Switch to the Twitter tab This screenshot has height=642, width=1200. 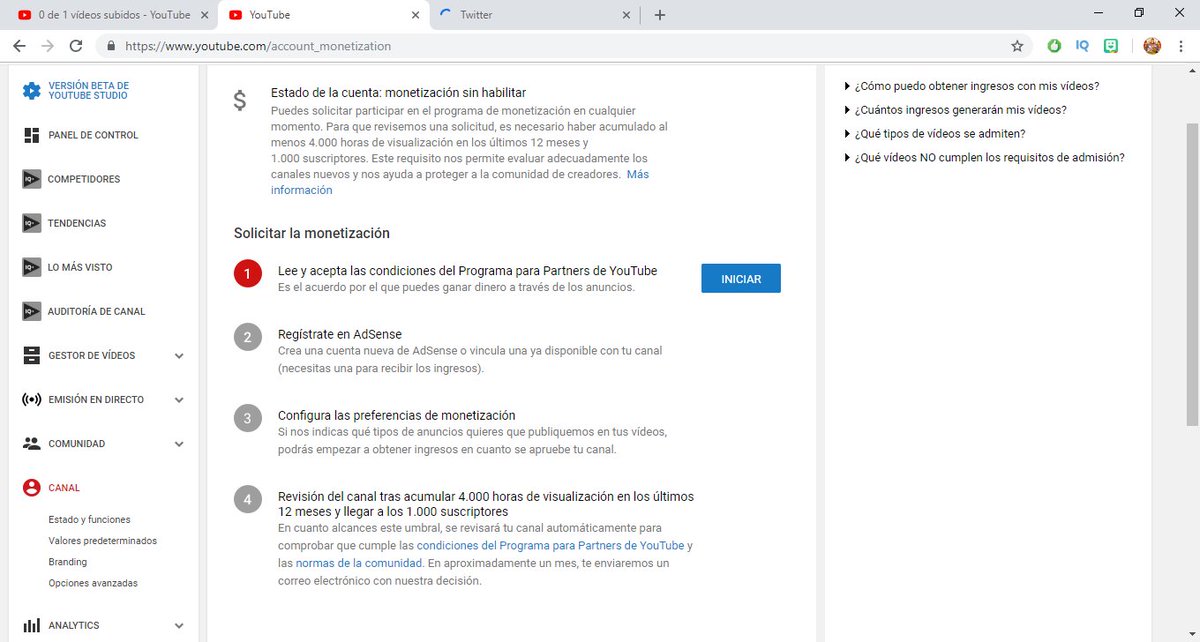535,15
